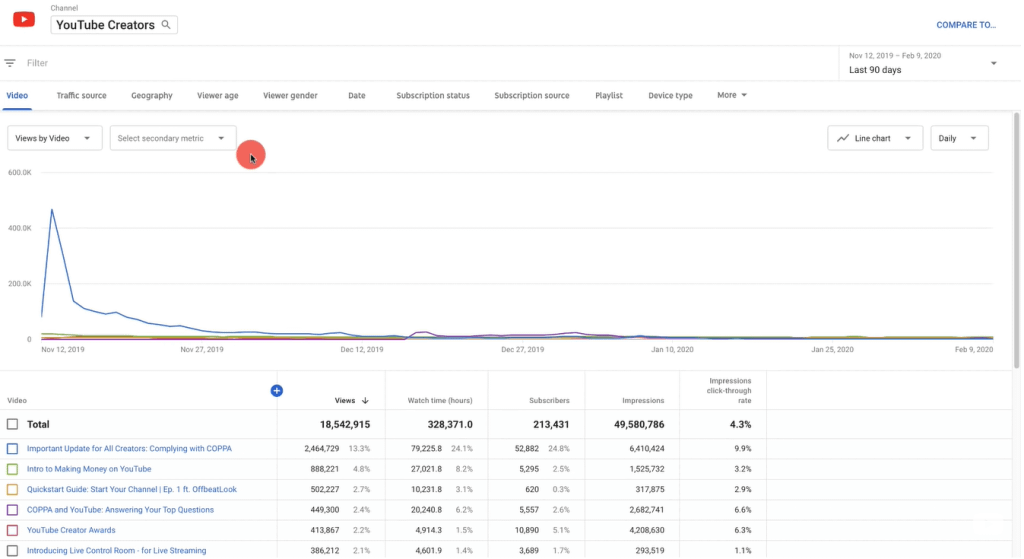Screen dimensions: 1024x559
Task: Check the Introducing Live Control Room checkbox
Action: [12, 551]
